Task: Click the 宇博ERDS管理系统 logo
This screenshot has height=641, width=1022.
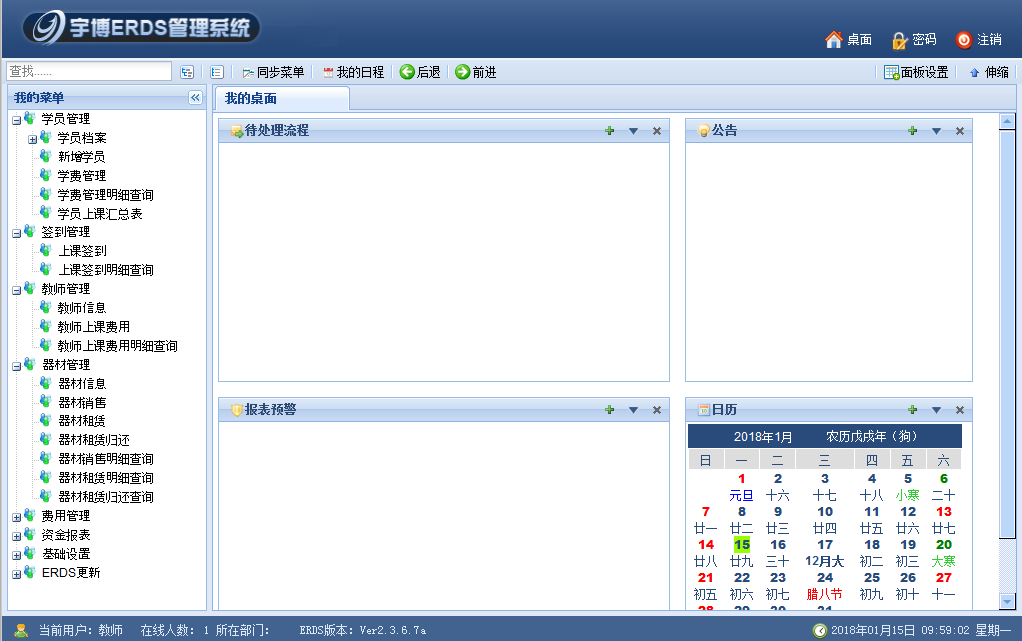Action: (x=141, y=27)
